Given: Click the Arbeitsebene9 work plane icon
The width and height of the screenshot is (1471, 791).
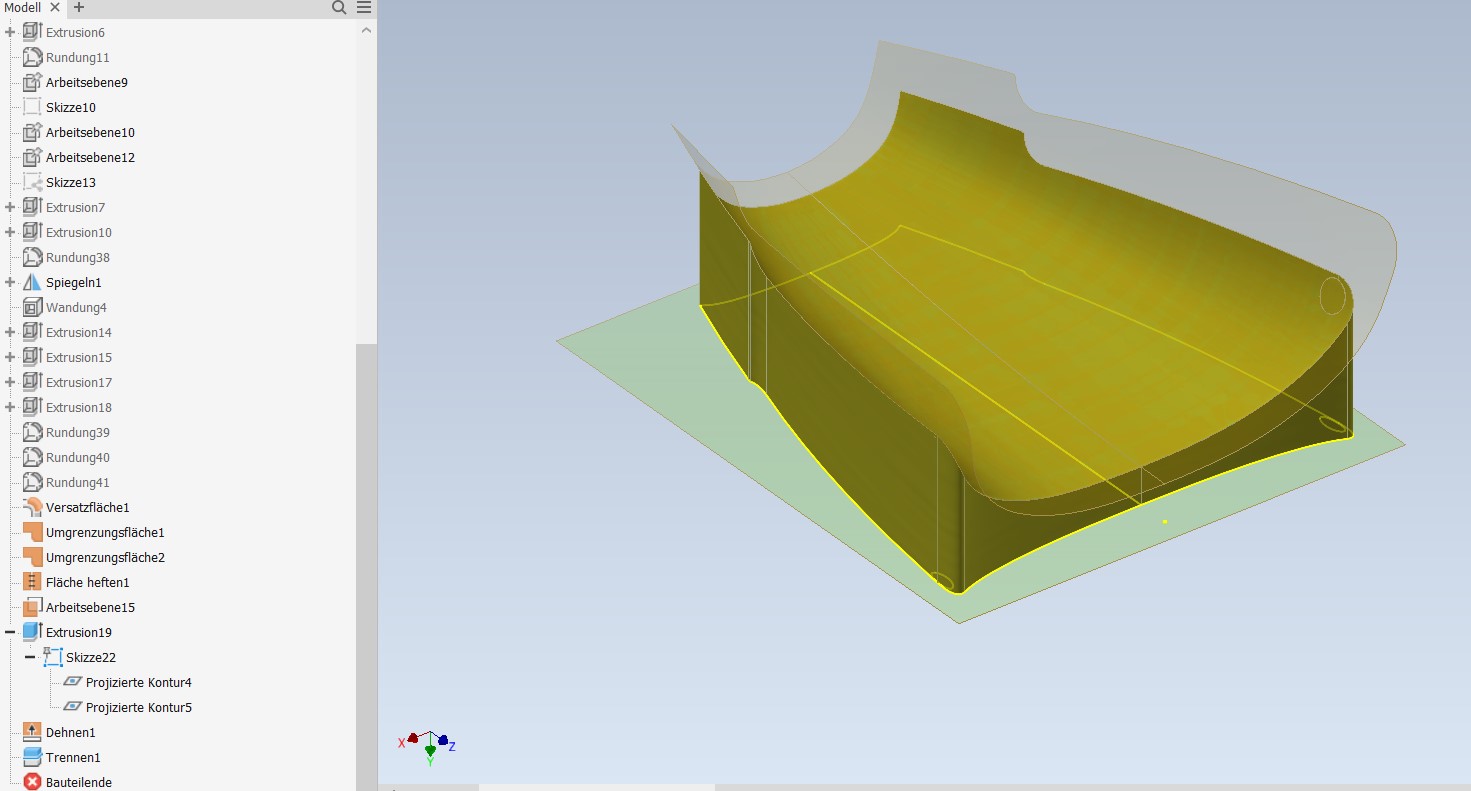Looking at the screenshot, I should 32,82.
